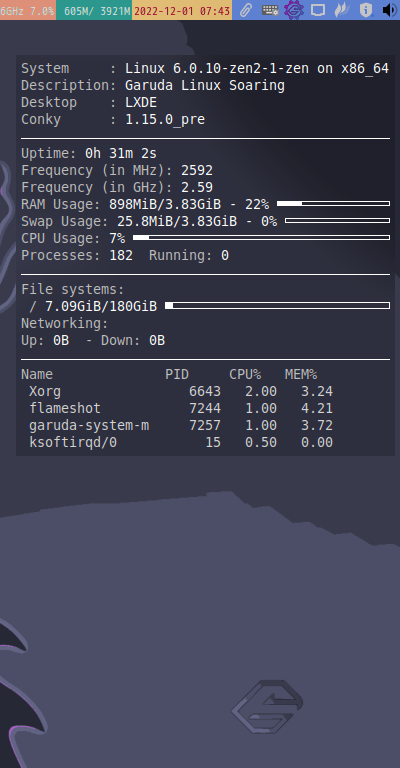Click the Xorg process row name
Viewport: 400px width, 768px height.
pyautogui.click(x=45, y=391)
